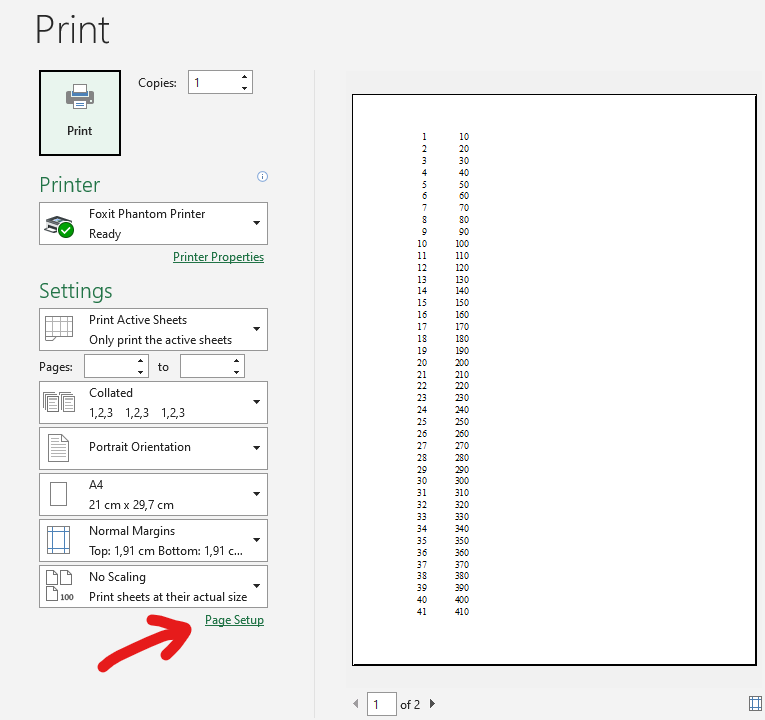The width and height of the screenshot is (765, 720).
Task: Expand the Portrait Orientation dropdown
Action: 153,448
